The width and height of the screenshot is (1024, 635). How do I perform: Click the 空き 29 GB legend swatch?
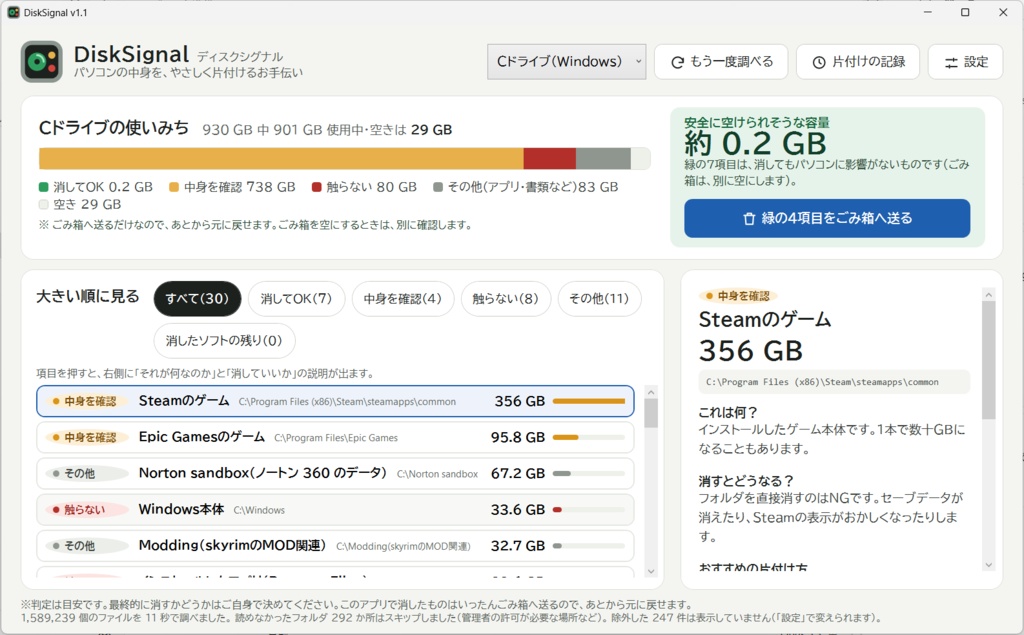pyautogui.click(x=44, y=204)
